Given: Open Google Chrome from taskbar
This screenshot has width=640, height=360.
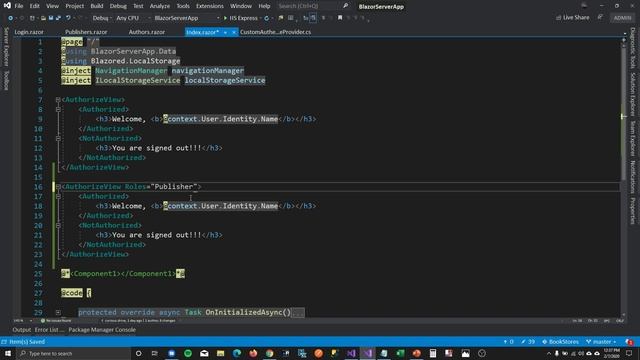Looking at the screenshot, I should click(269, 353).
